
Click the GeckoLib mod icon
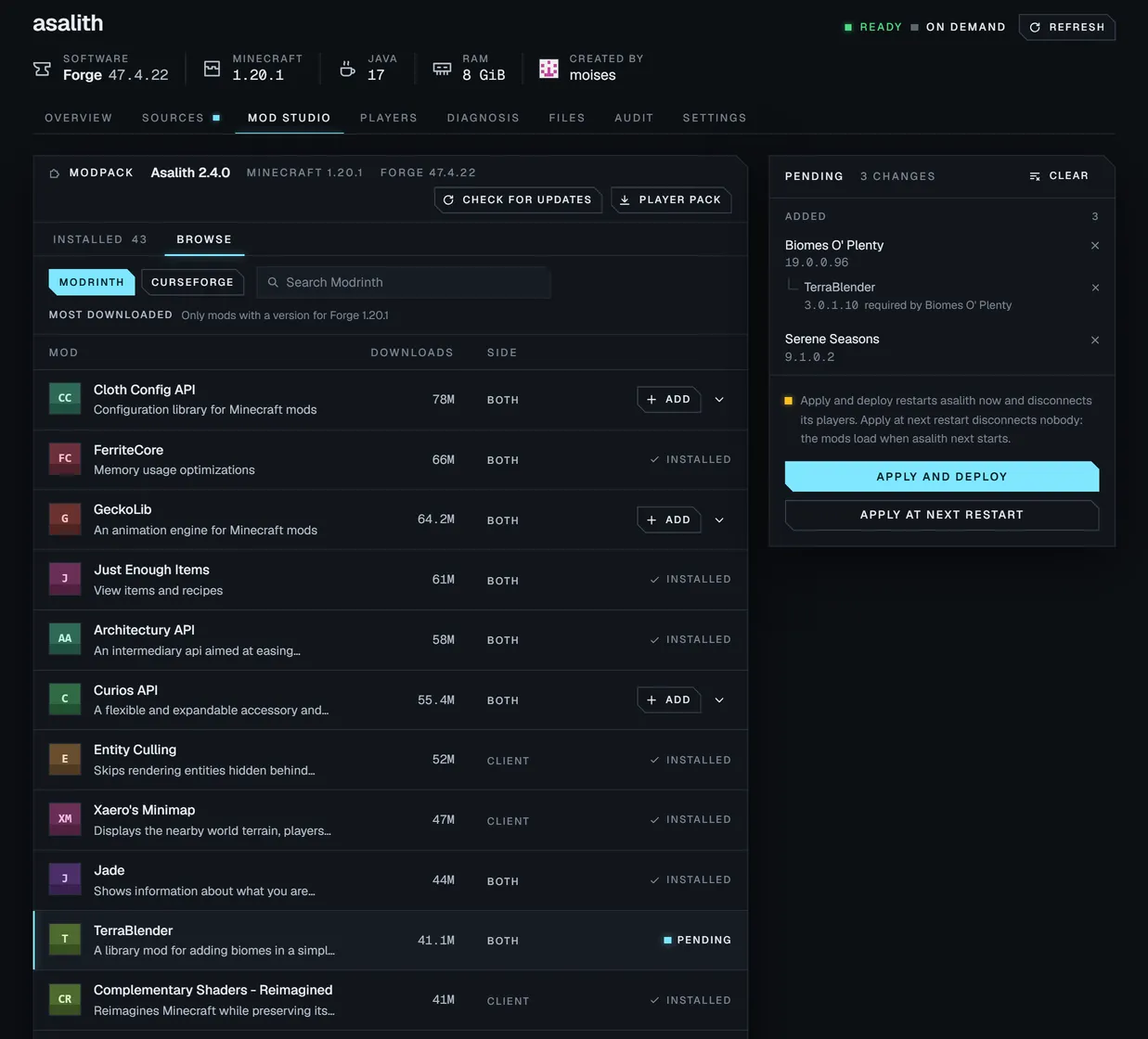(65, 519)
